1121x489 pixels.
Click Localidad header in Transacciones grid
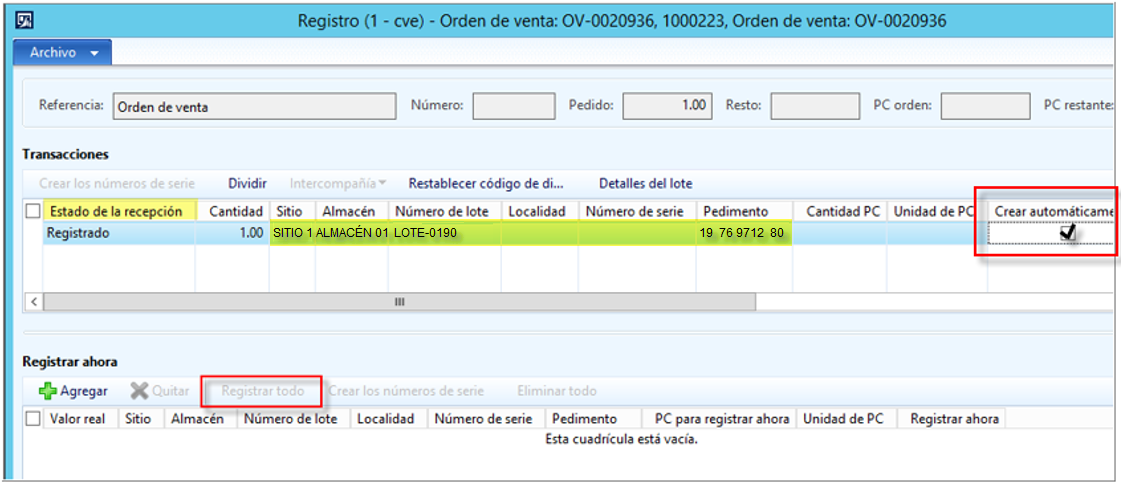click(539, 211)
